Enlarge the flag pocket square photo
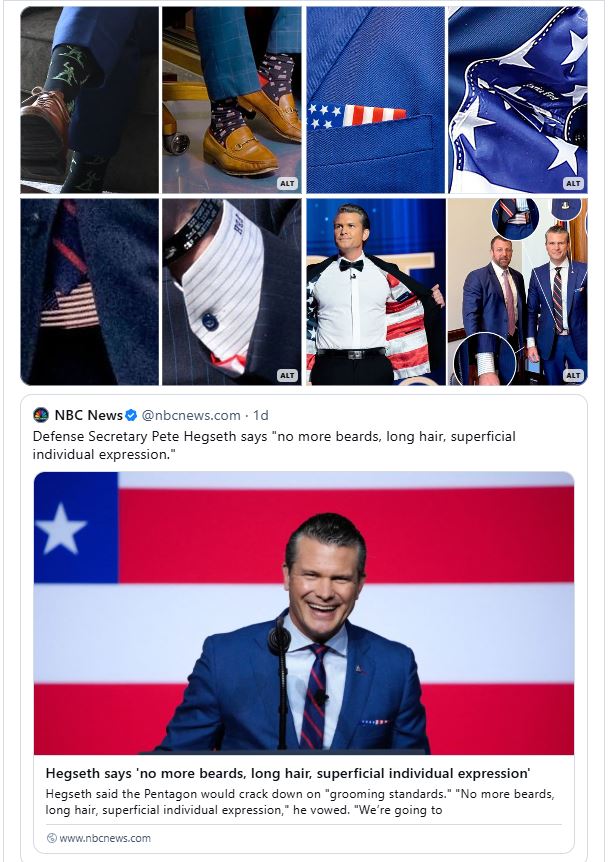 point(375,99)
